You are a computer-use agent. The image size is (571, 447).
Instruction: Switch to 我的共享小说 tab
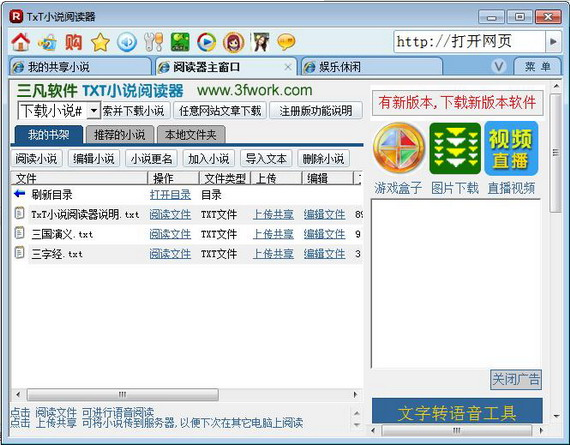tap(80, 67)
